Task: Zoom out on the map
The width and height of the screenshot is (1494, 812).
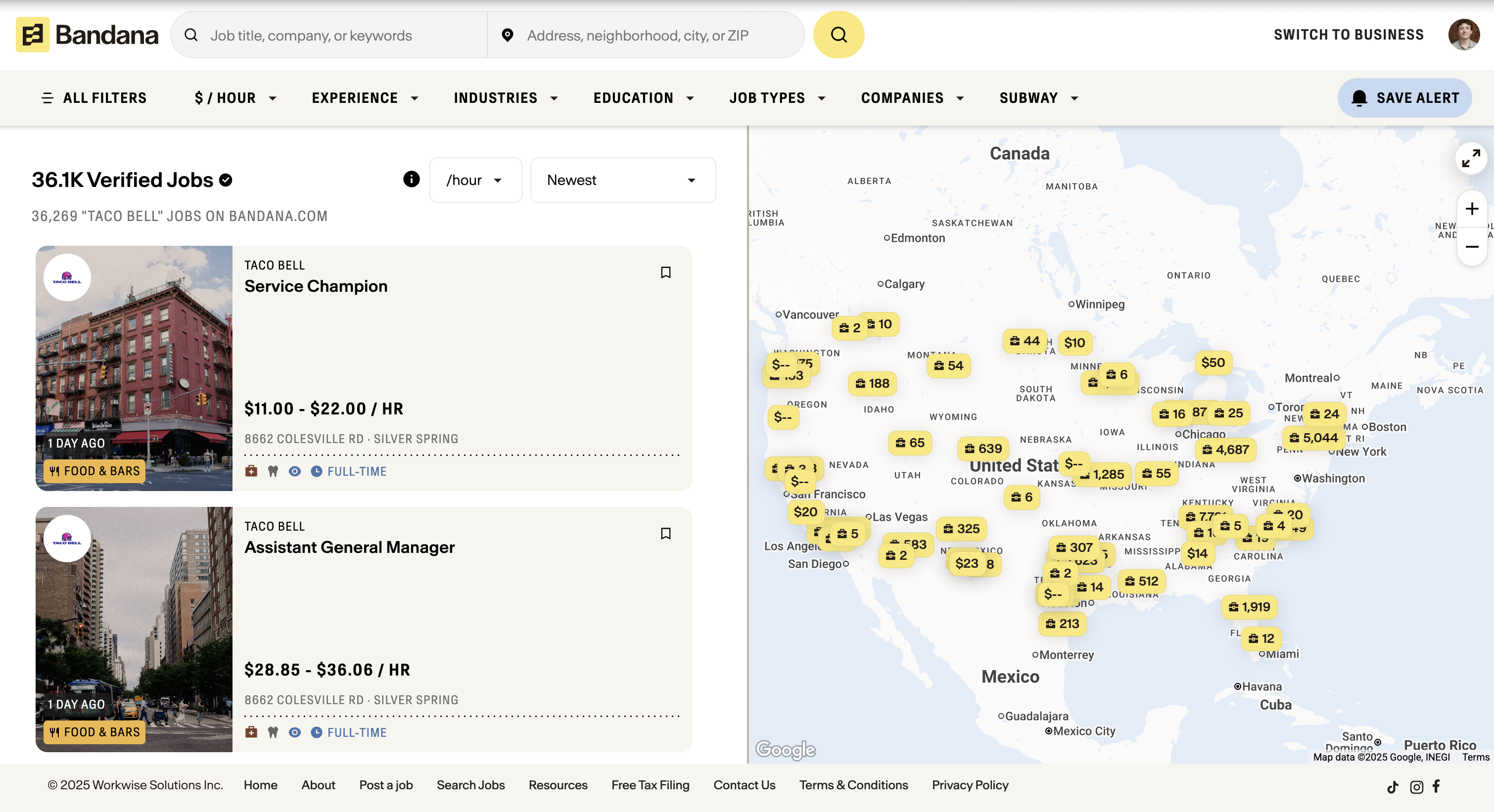Action: click(x=1471, y=247)
